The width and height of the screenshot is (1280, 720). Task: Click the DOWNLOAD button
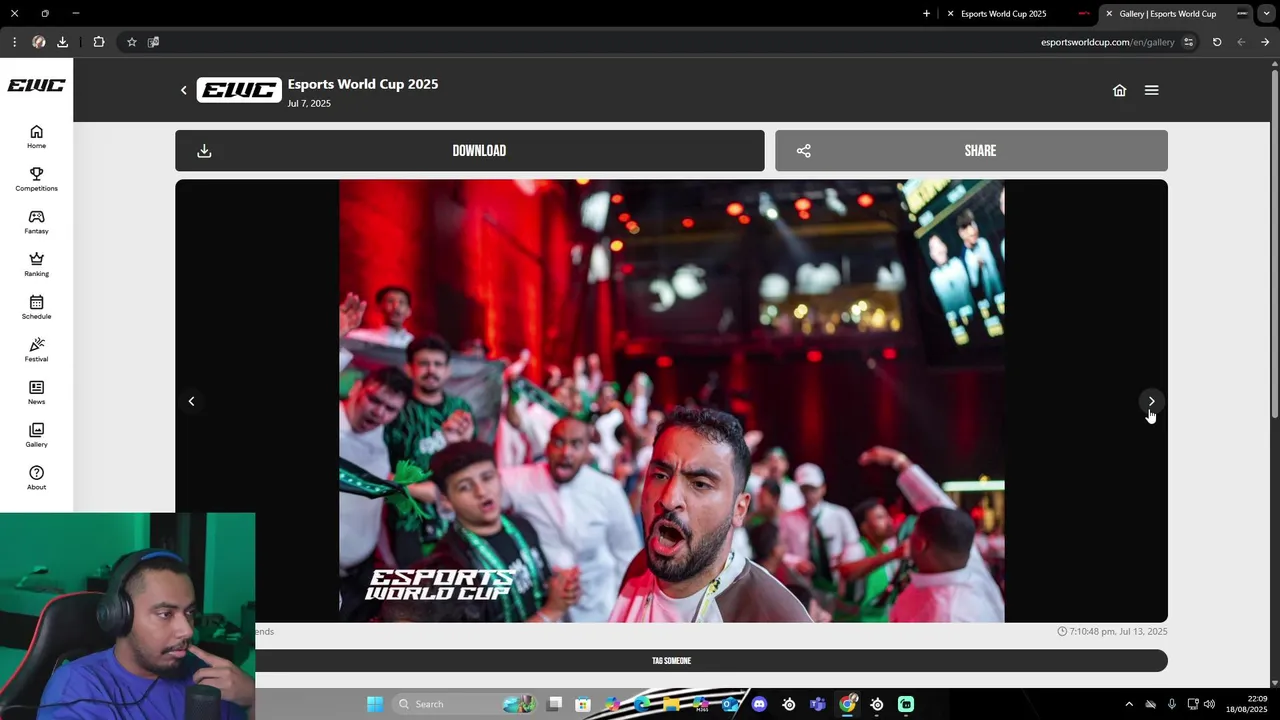(470, 151)
